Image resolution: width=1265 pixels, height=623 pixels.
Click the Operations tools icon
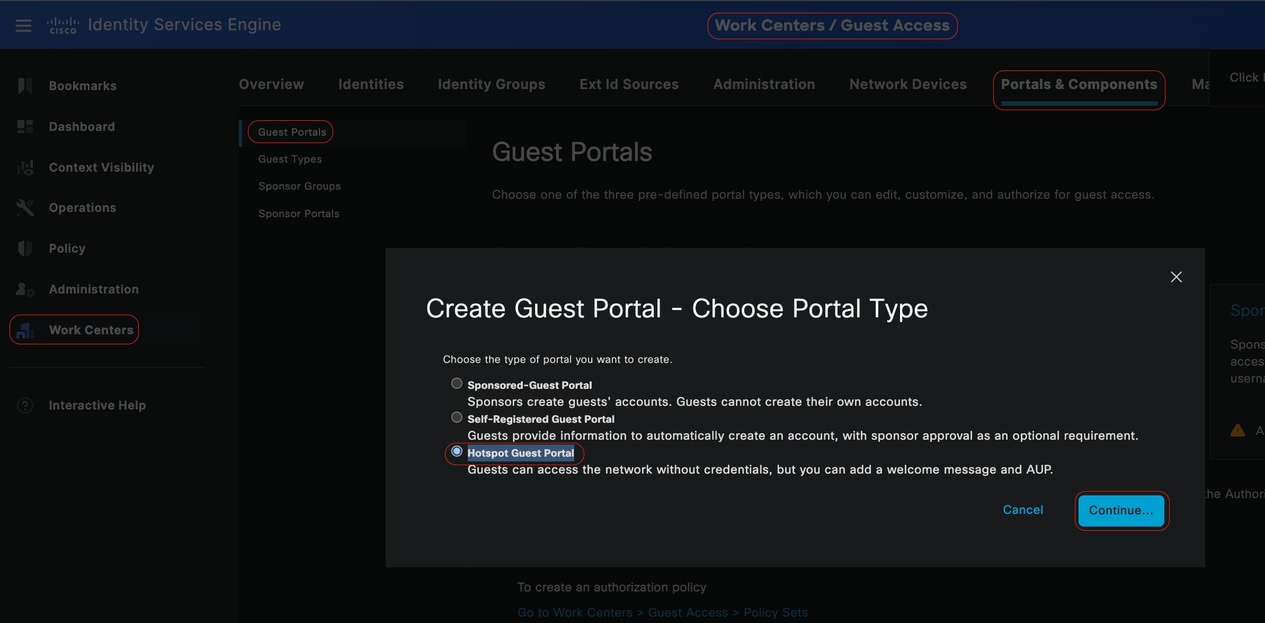[25, 208]
